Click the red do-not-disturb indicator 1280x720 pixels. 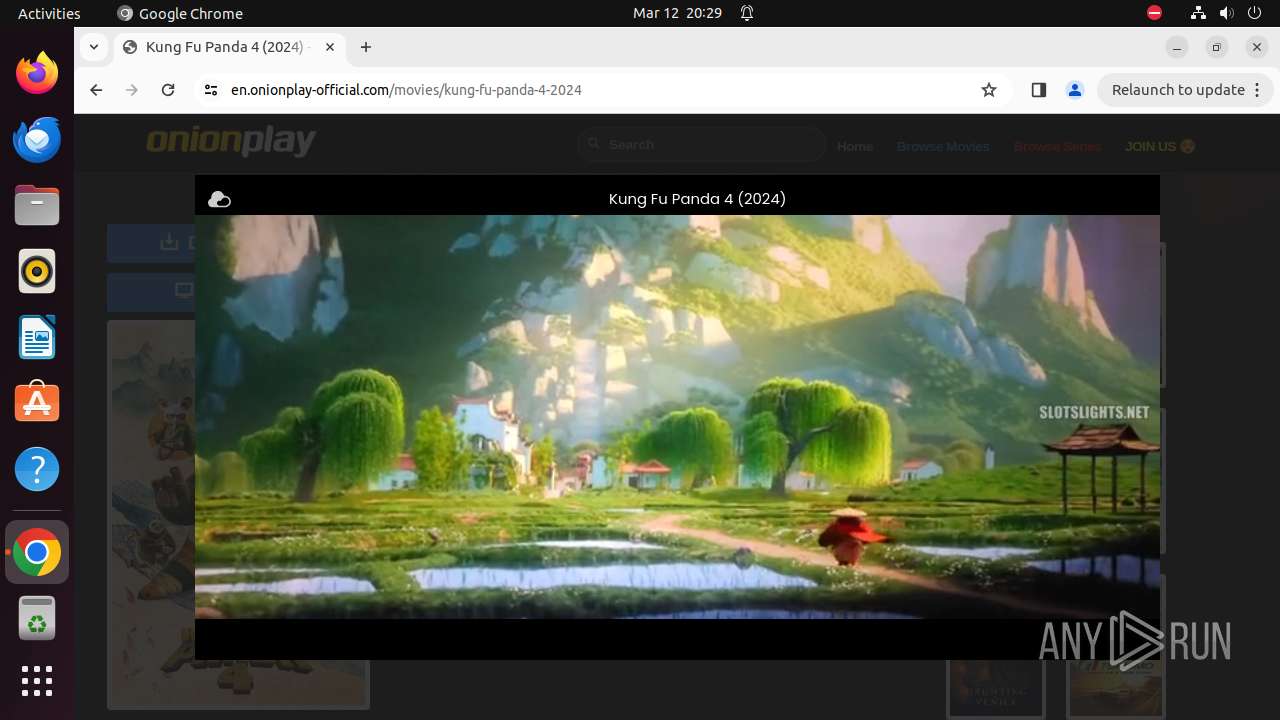click(1154, 13)
